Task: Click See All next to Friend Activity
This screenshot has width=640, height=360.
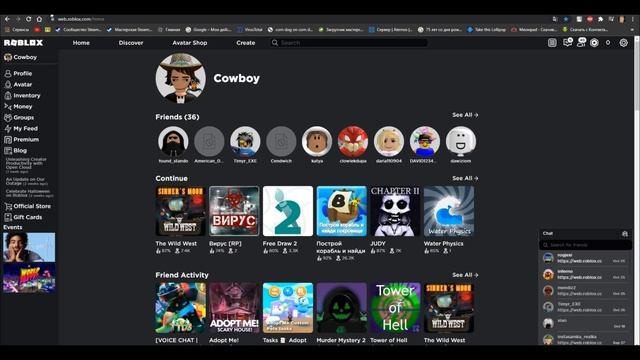Action: (x=465, y=275)
